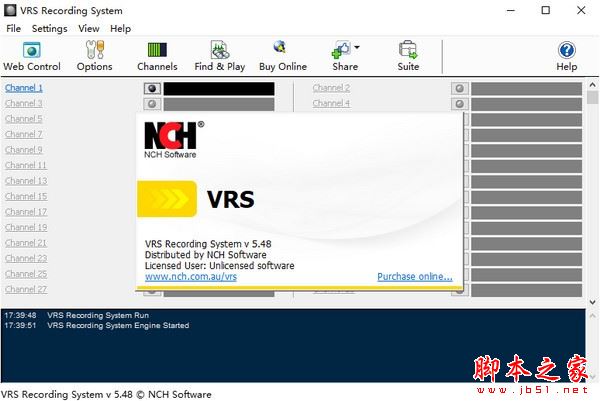The image size is (600, 401).
Task: Click the Channel 1 black level meter
Action: 219,89
